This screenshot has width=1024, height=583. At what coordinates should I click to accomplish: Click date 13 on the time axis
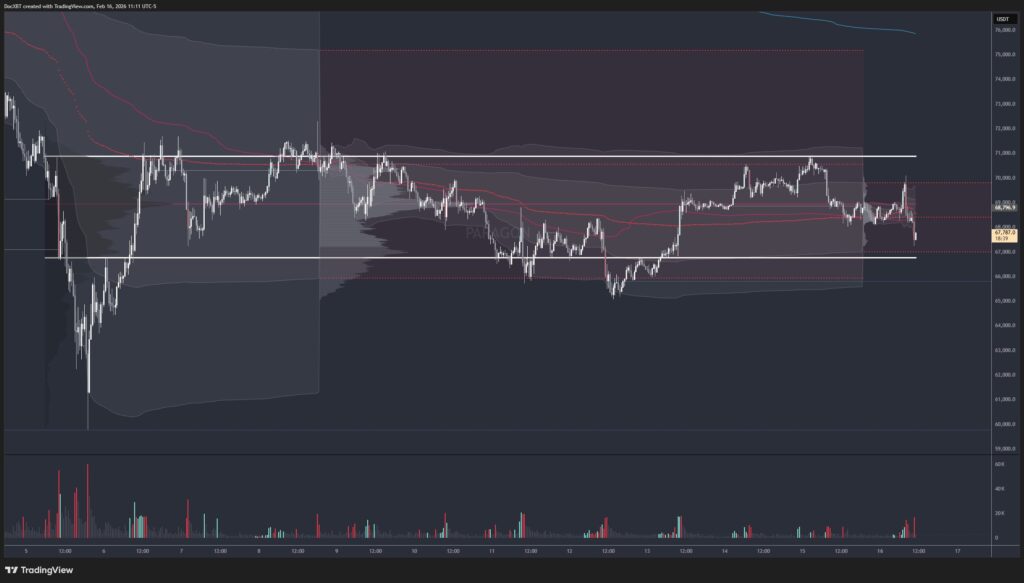pos(647,551)
